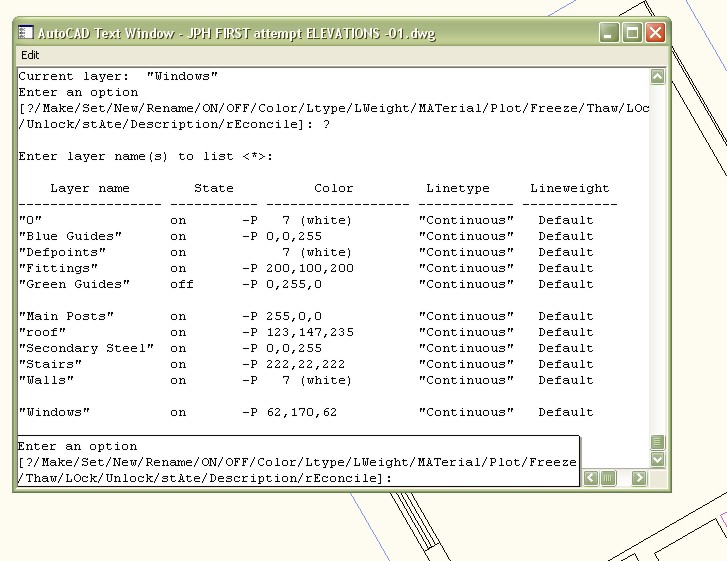Click the "Secondary Steel" layer name
Screen dimensions: 727x561
click(x=86, y=348)
